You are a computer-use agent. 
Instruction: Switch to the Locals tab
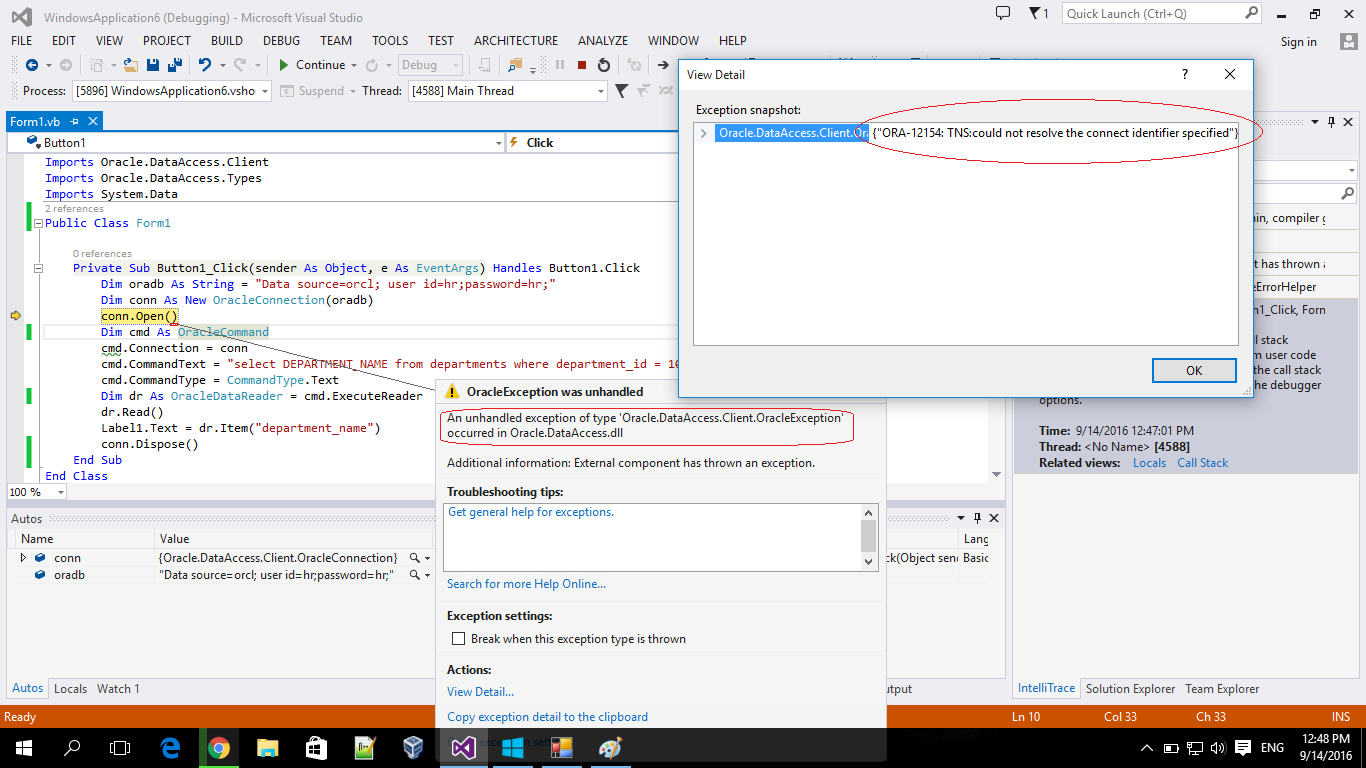click(70, 689)
